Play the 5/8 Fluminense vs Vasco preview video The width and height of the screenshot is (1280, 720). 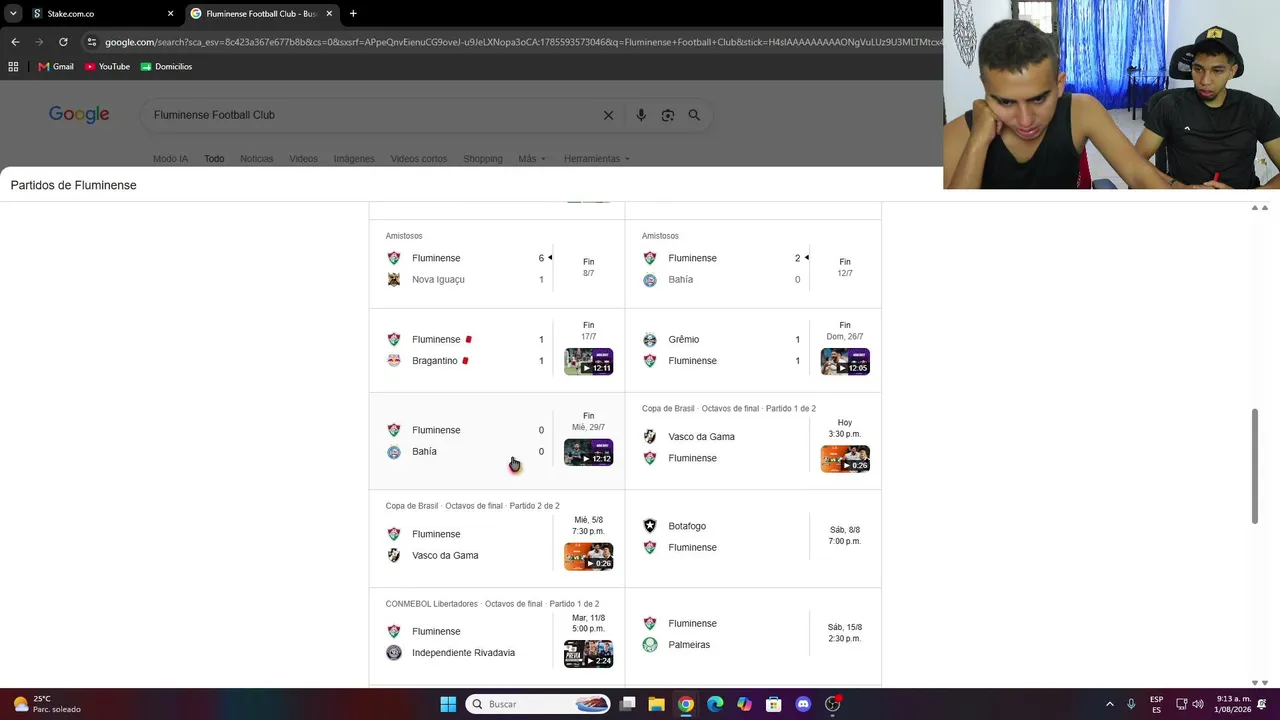point(589,556)
